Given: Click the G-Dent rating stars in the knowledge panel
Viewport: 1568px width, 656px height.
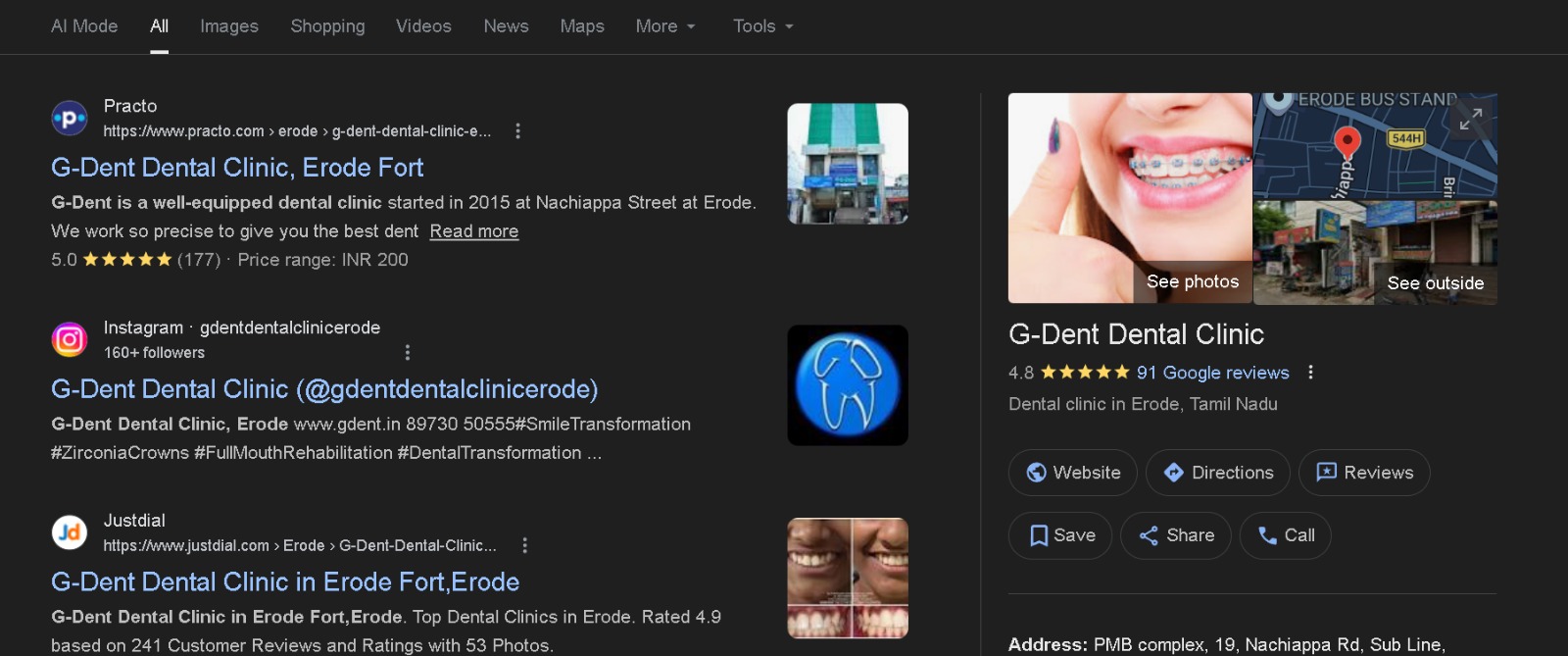Looking at the screenshot, I should click(x=1085, y=373).
